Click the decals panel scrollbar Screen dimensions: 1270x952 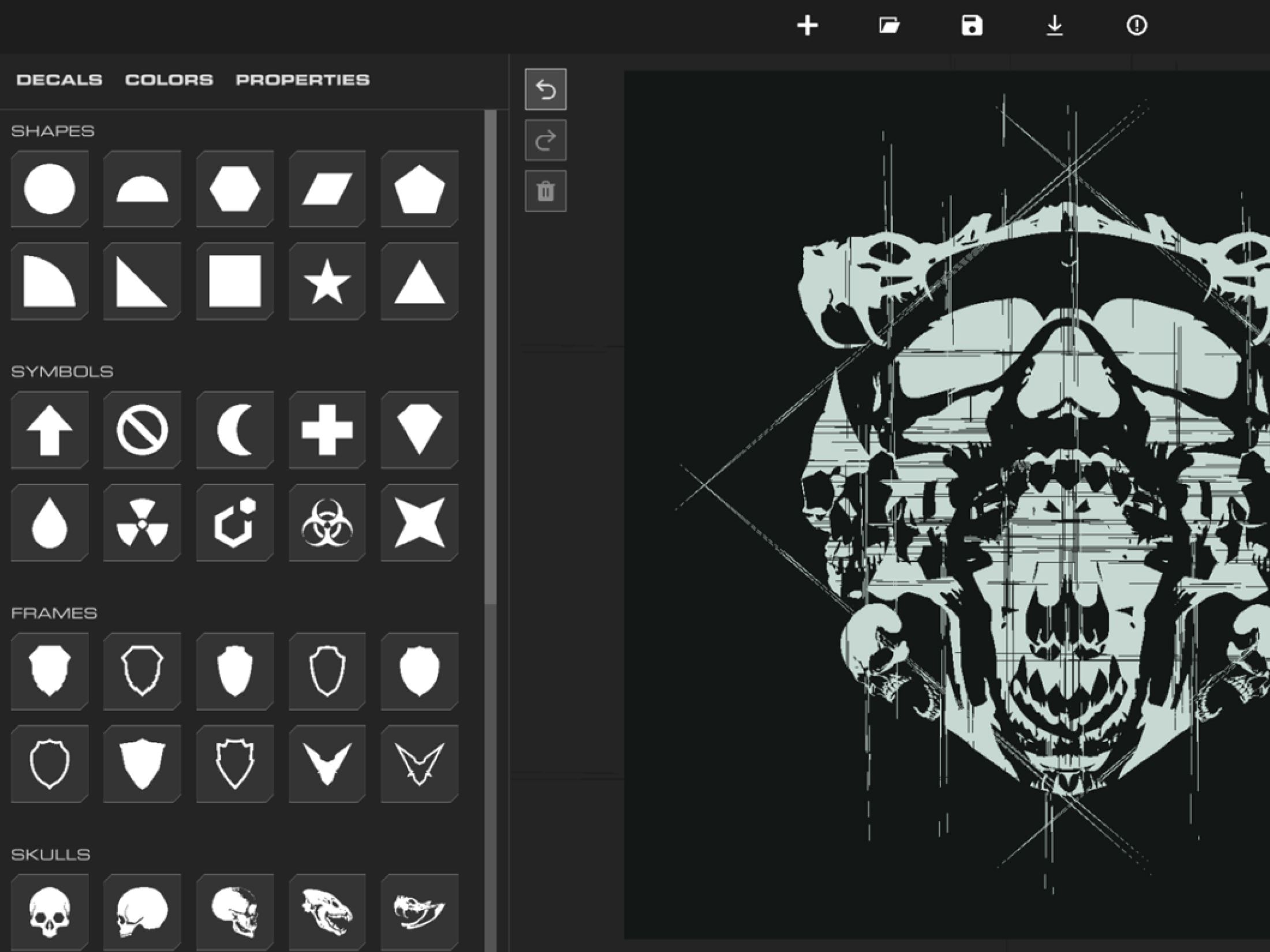tap(491, 358)
